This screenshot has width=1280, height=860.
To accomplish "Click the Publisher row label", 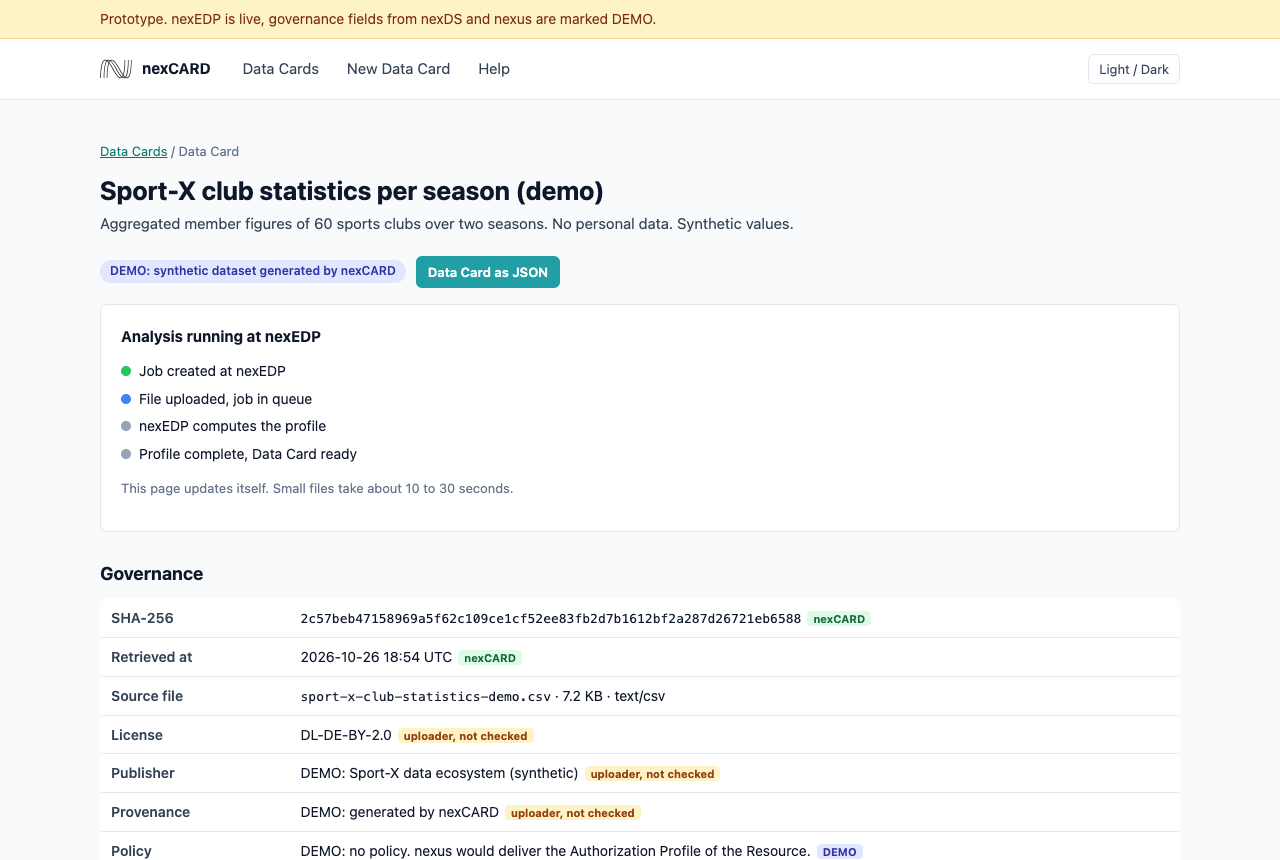I will coord(143,773).
